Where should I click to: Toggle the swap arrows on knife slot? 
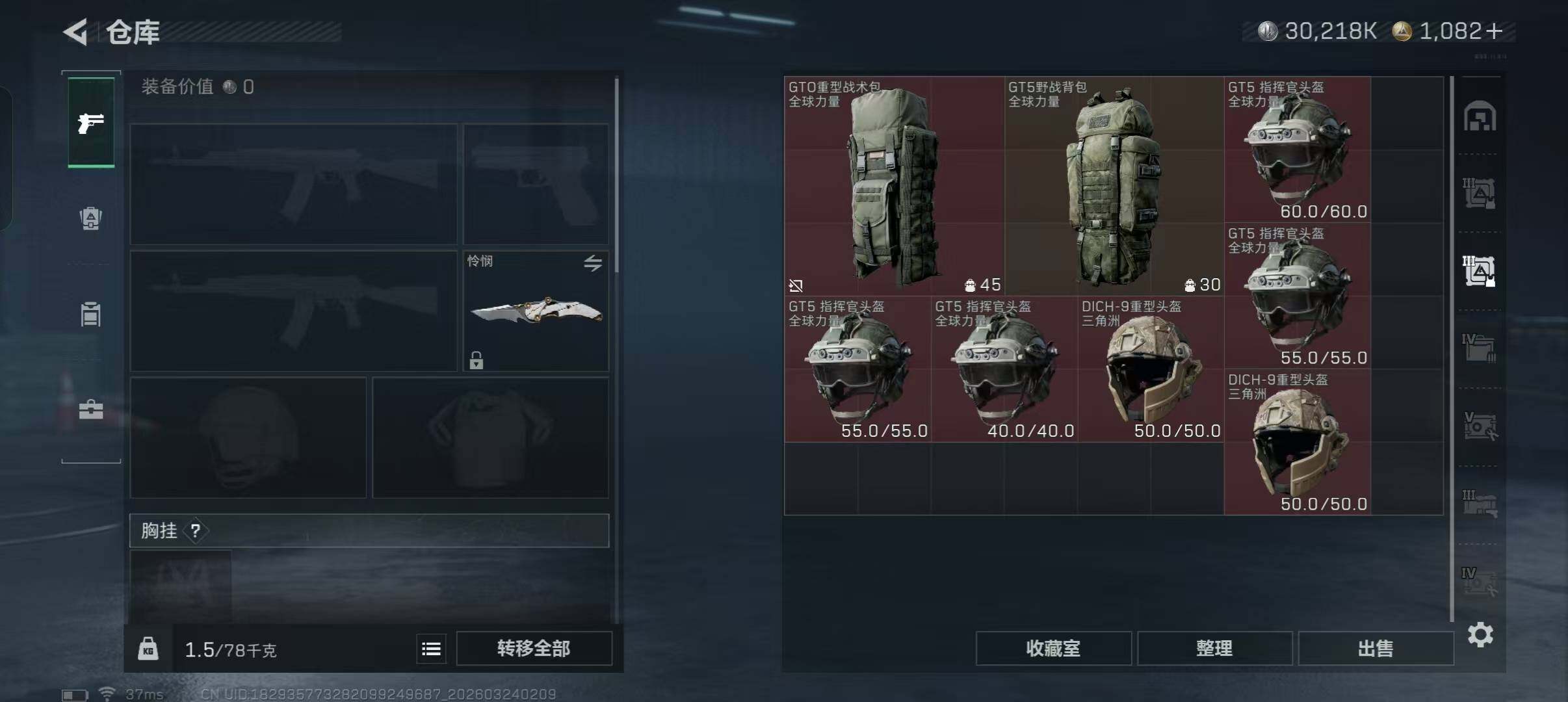(x=593, y=263)
